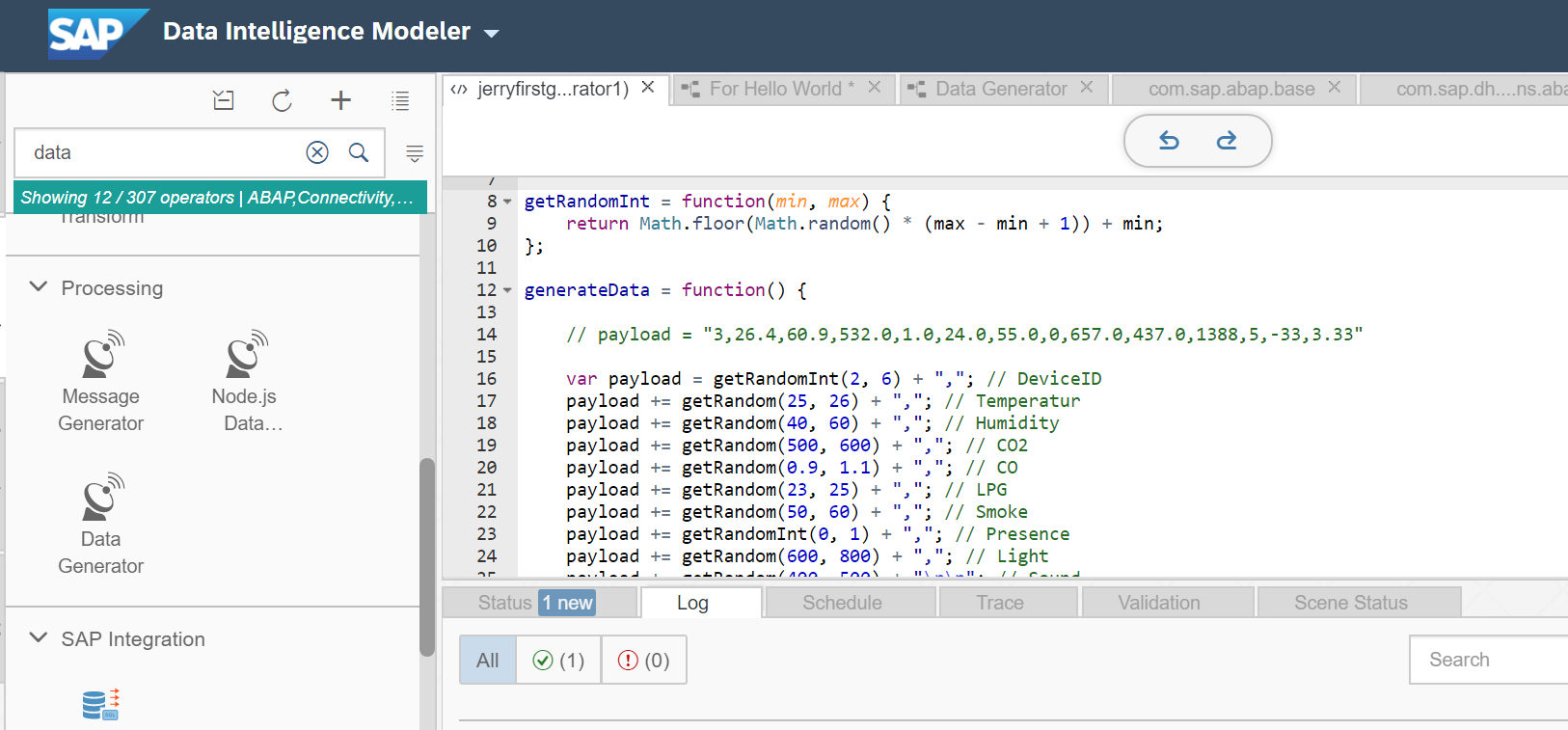Click the 'Temperatur' comment on line 17

(1028, 401)
